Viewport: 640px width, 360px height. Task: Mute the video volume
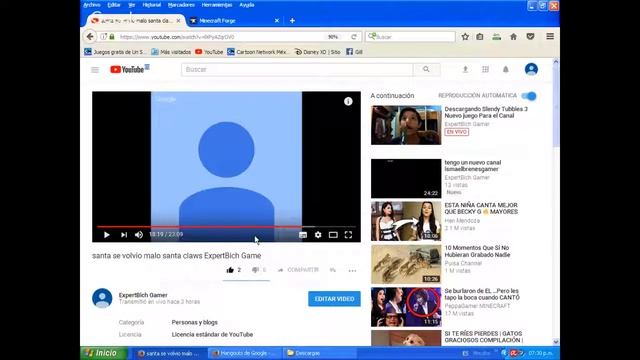(139, 235)
